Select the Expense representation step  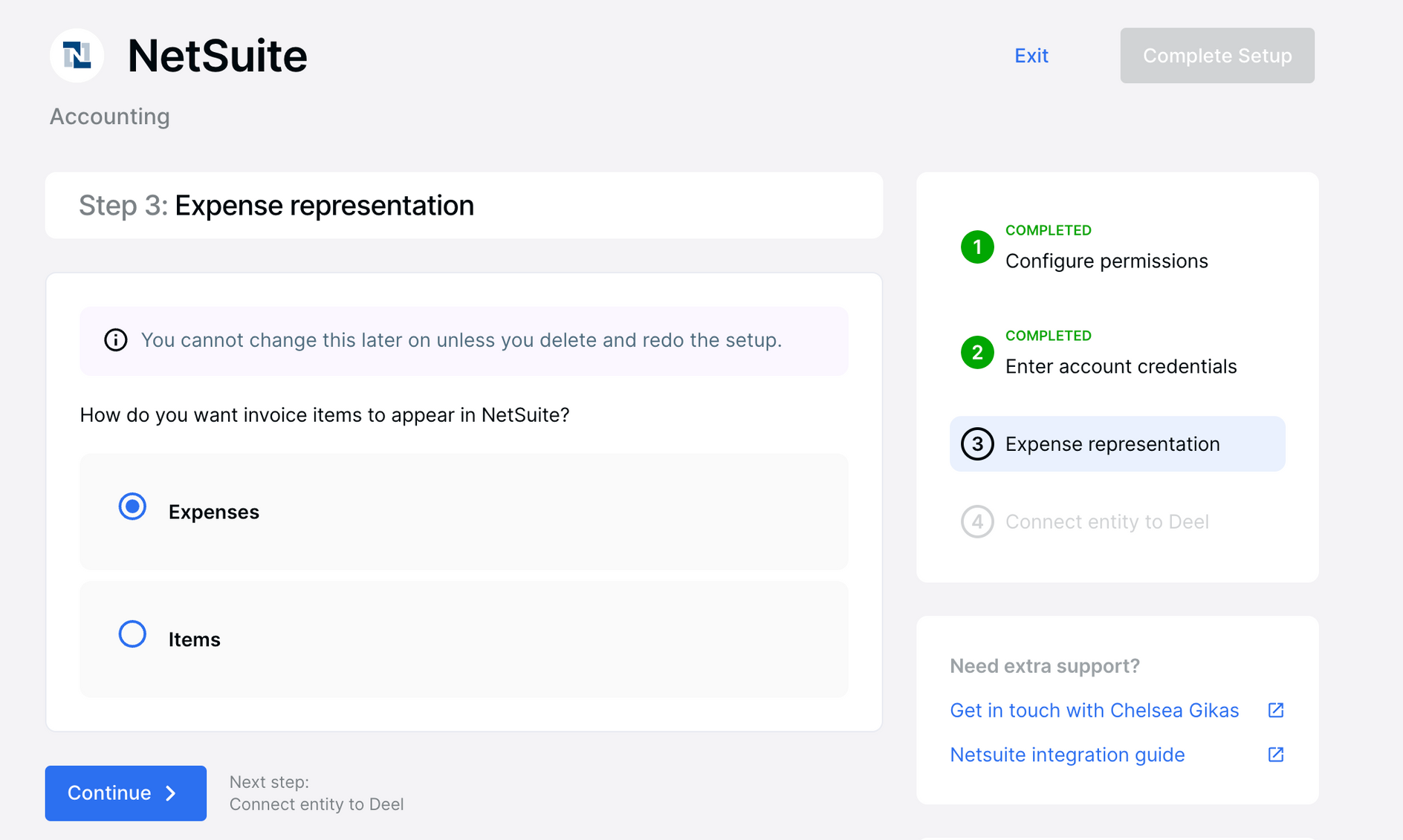[x=1112, y=444]
